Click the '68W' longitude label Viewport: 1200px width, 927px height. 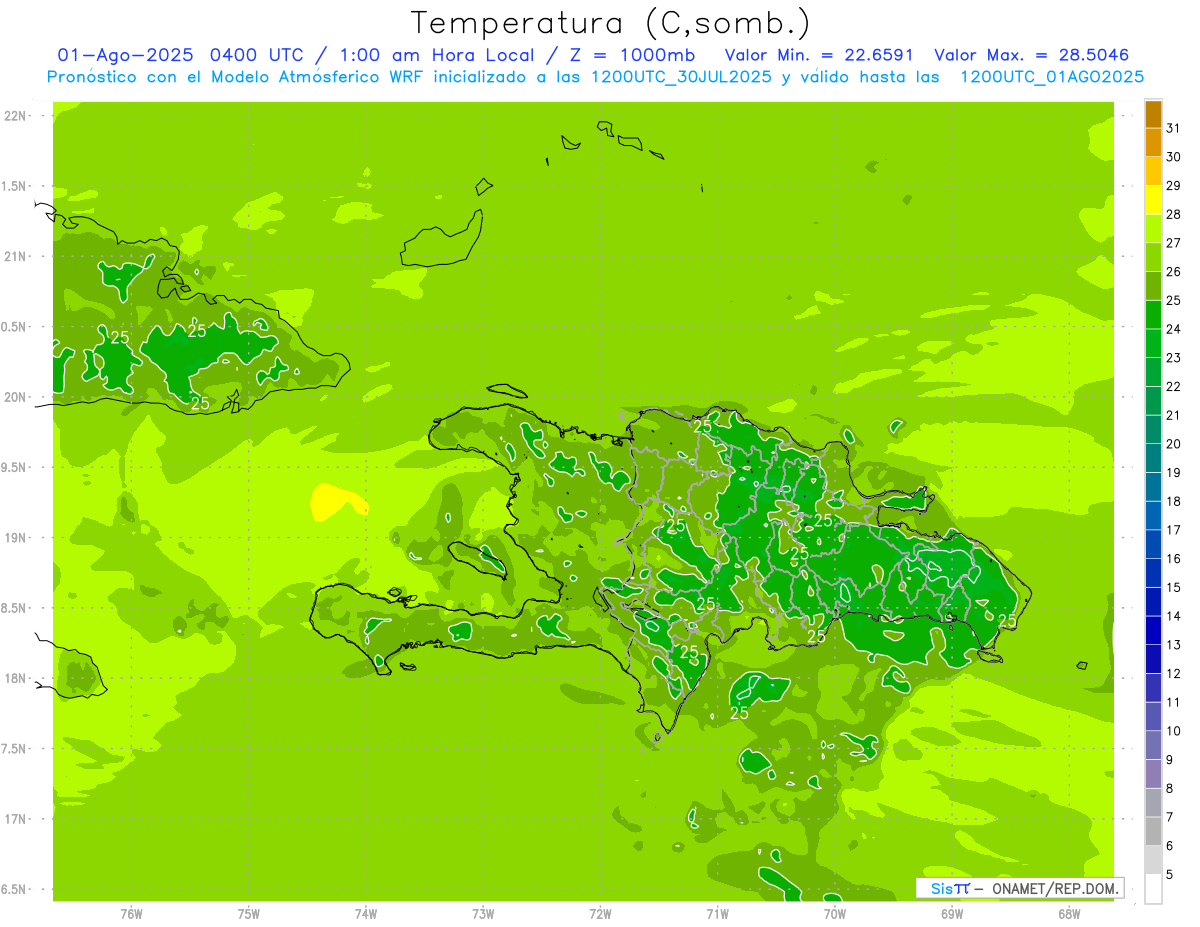1068,913
